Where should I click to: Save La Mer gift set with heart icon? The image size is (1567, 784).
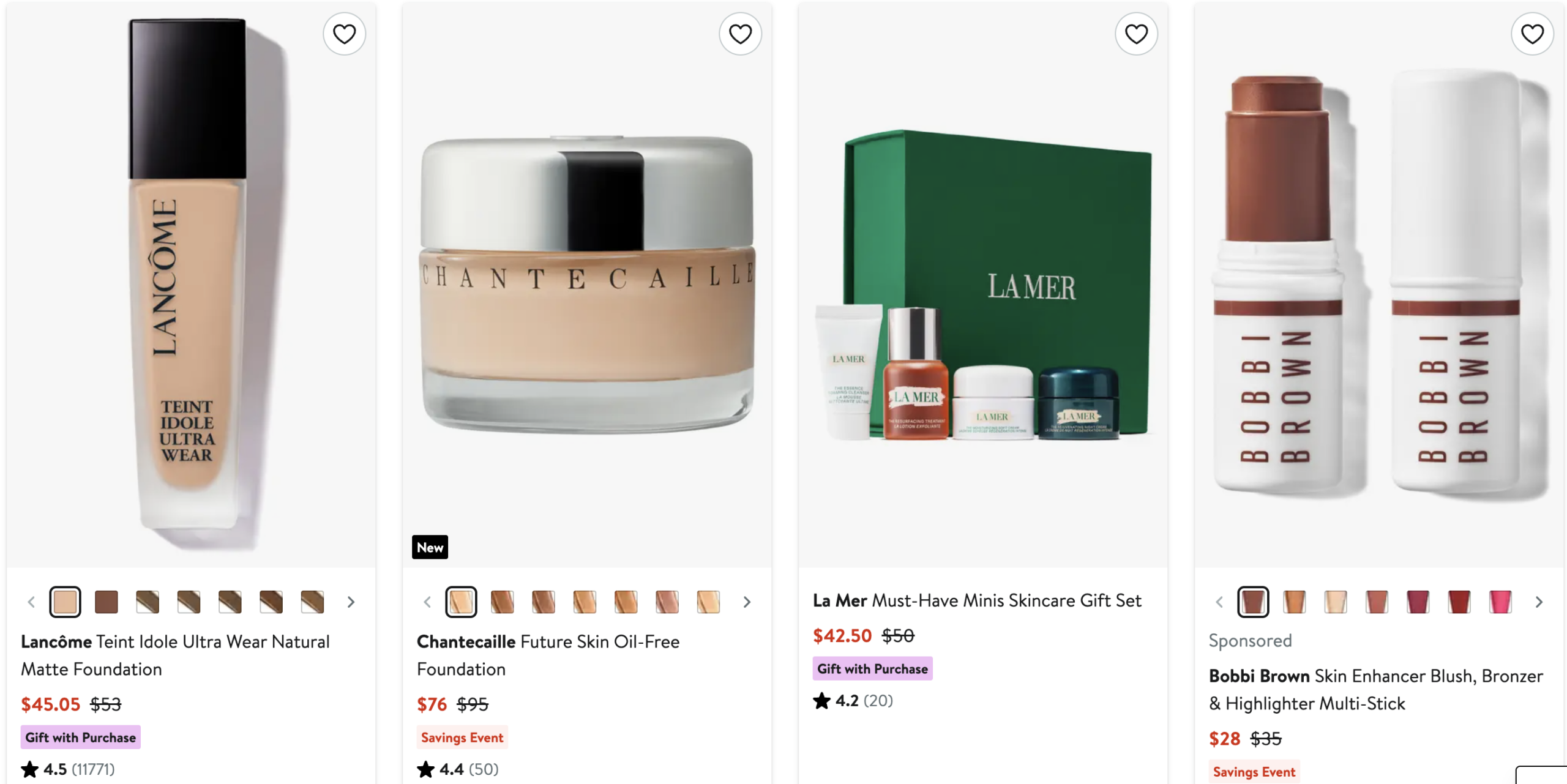click(x=1136, y=34)
